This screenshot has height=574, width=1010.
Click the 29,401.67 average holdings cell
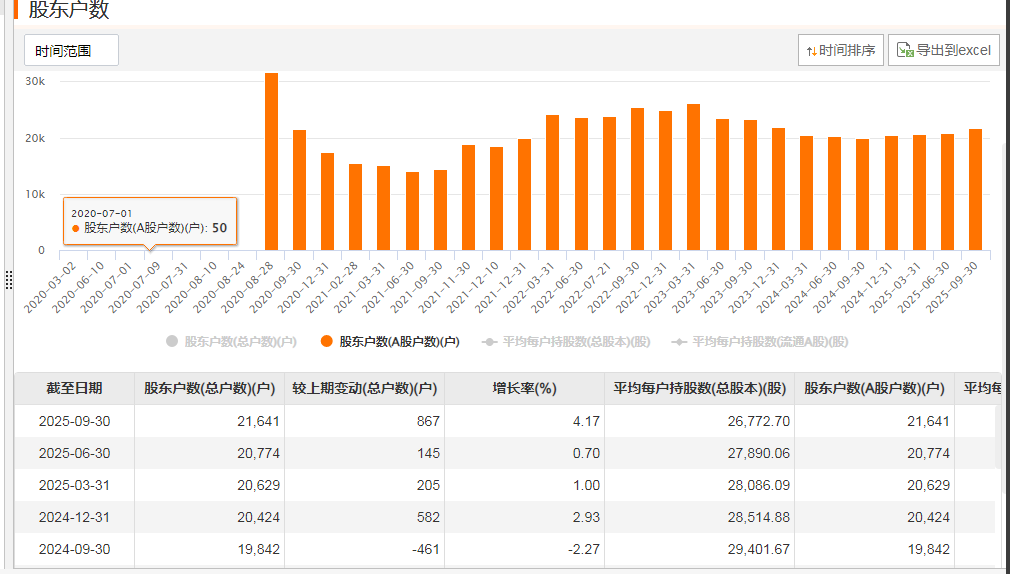700,550
